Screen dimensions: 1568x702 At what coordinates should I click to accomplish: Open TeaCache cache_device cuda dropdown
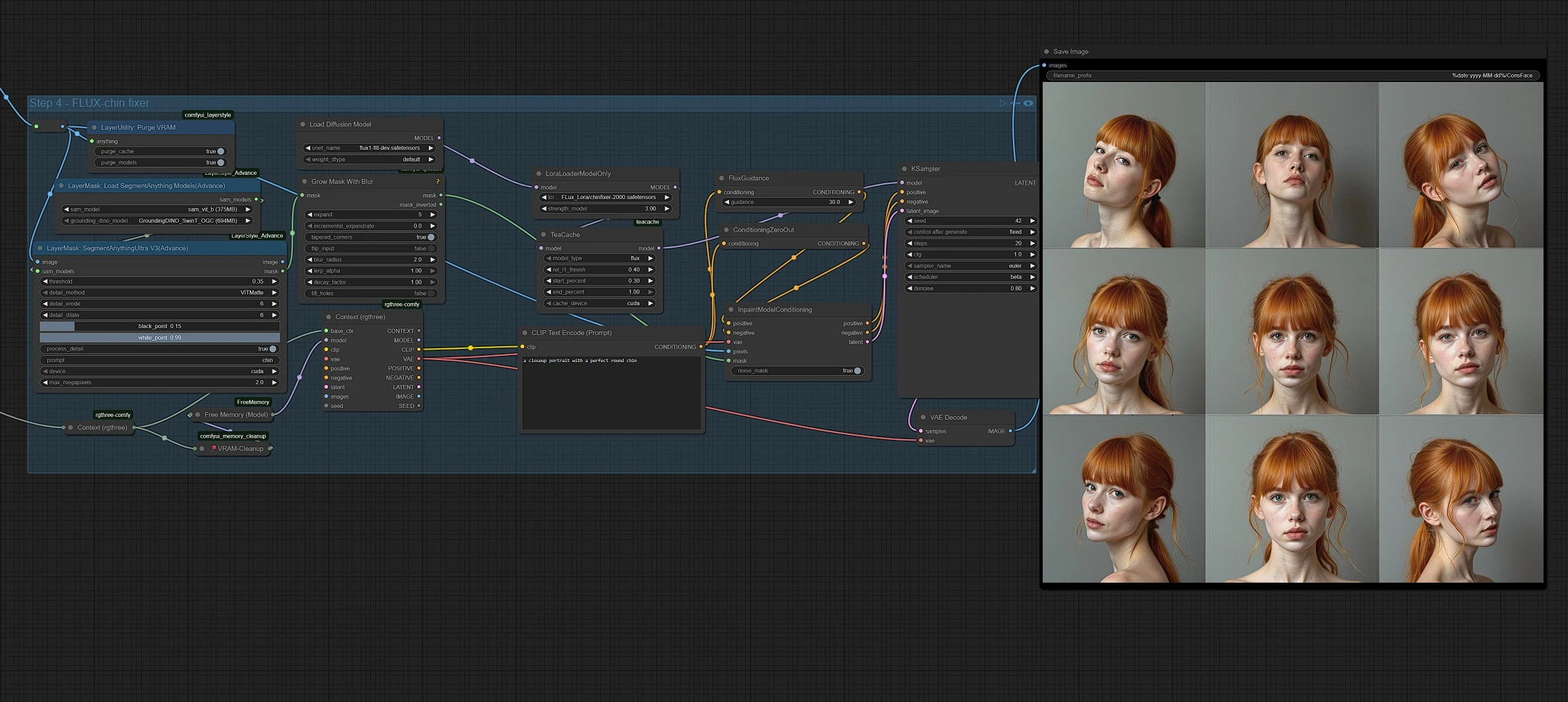point(600,303)
